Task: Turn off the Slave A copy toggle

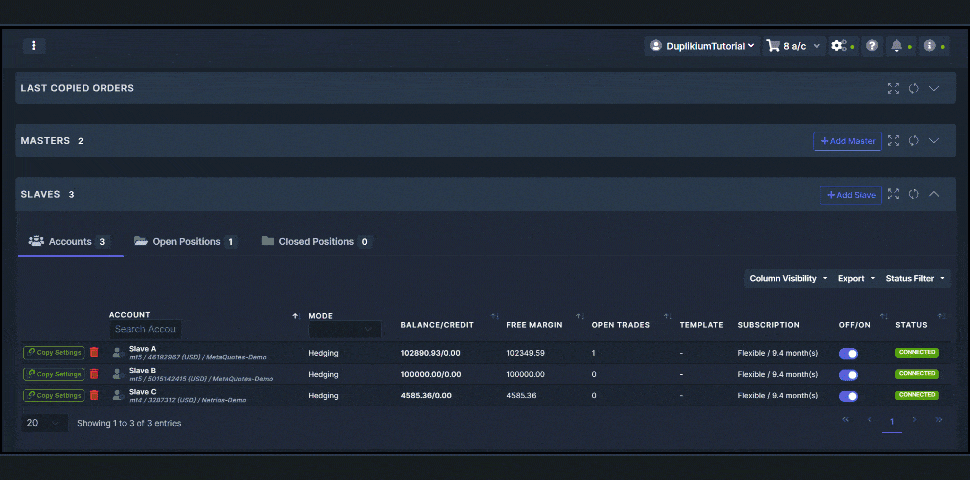Action: coord(848,353)
